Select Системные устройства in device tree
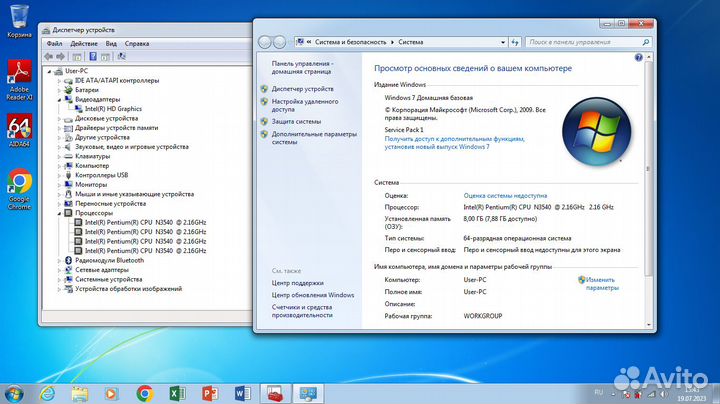Screen dimensions: 720x404 pos(108,280)
